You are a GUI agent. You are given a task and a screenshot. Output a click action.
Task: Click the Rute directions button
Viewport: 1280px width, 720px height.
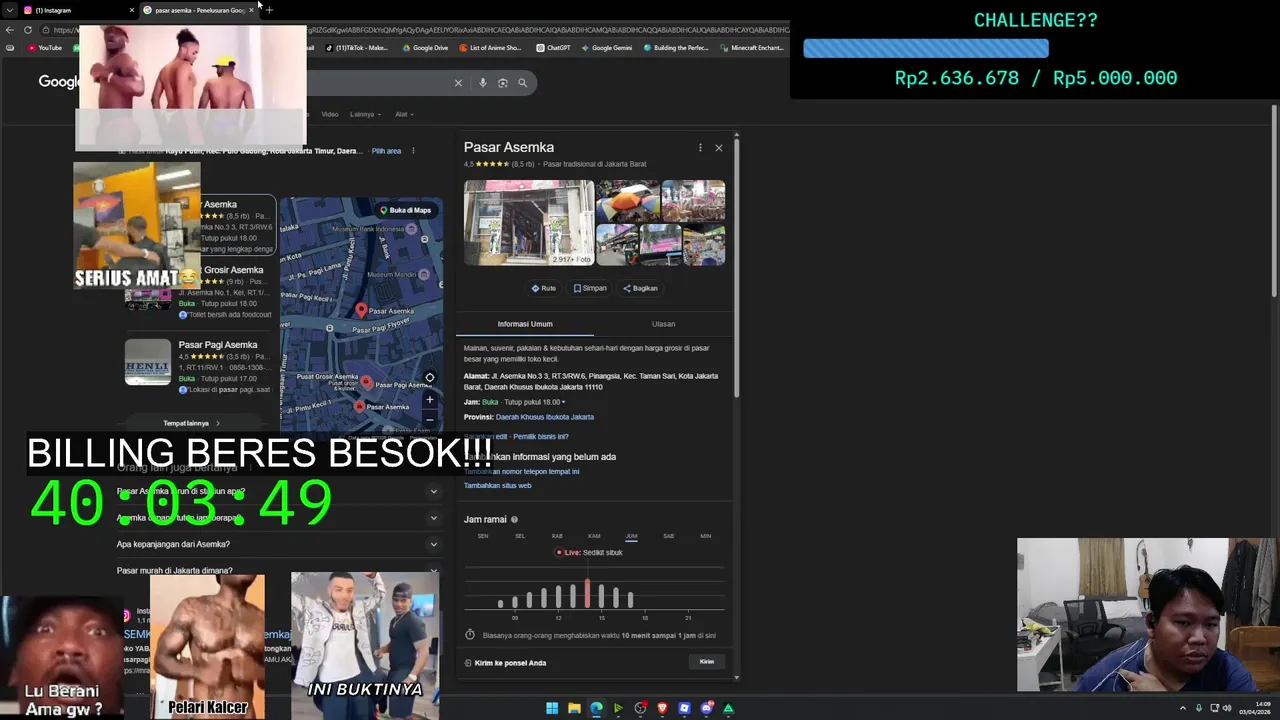coord(544,288)
